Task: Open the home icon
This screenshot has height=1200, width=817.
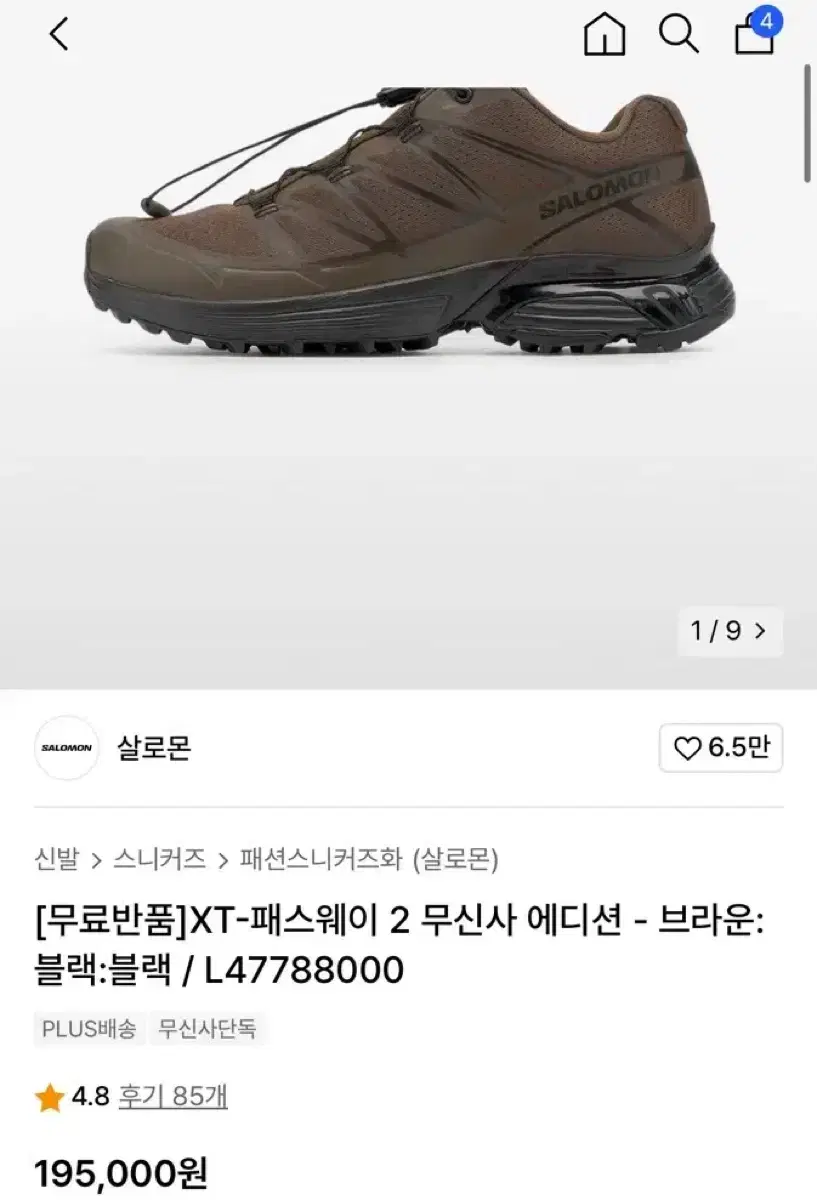Action: (x=604, y=35)
